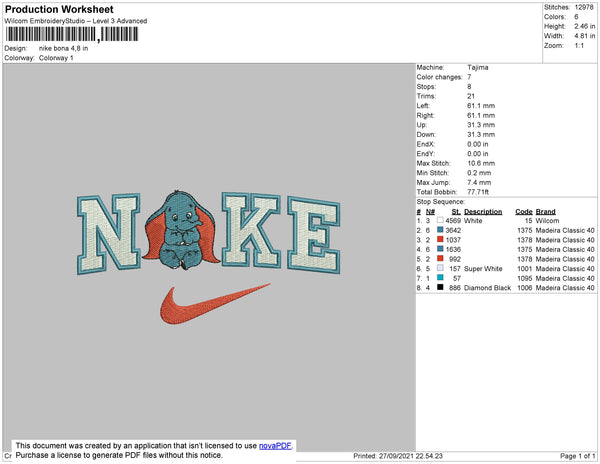Viewport: 600px width, 464px height.
Task: Click the Min Stitch value 0.2 mm
Action: pos(479,173)
